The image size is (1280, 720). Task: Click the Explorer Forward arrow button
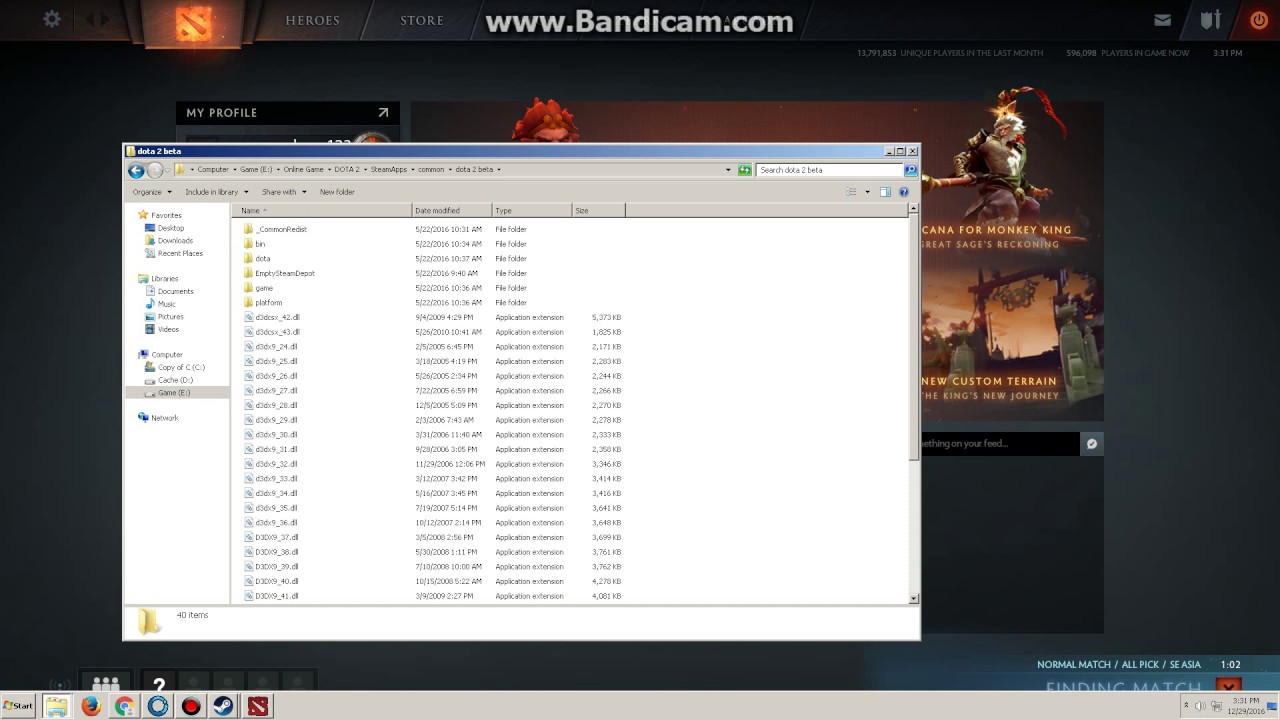155,170
